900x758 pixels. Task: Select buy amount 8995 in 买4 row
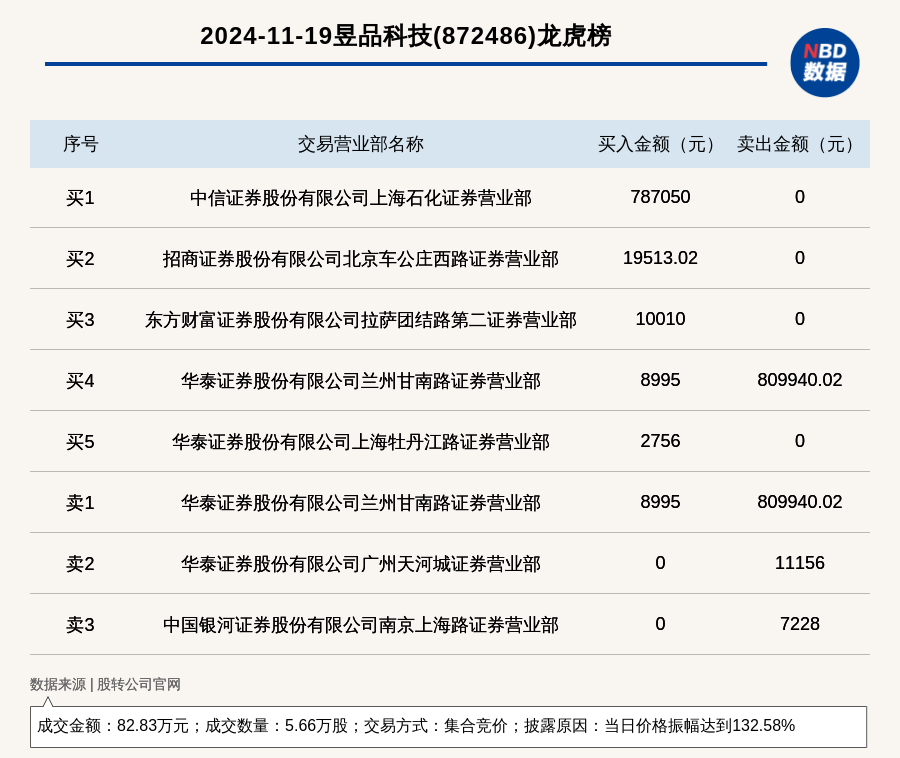pos(660,380)
